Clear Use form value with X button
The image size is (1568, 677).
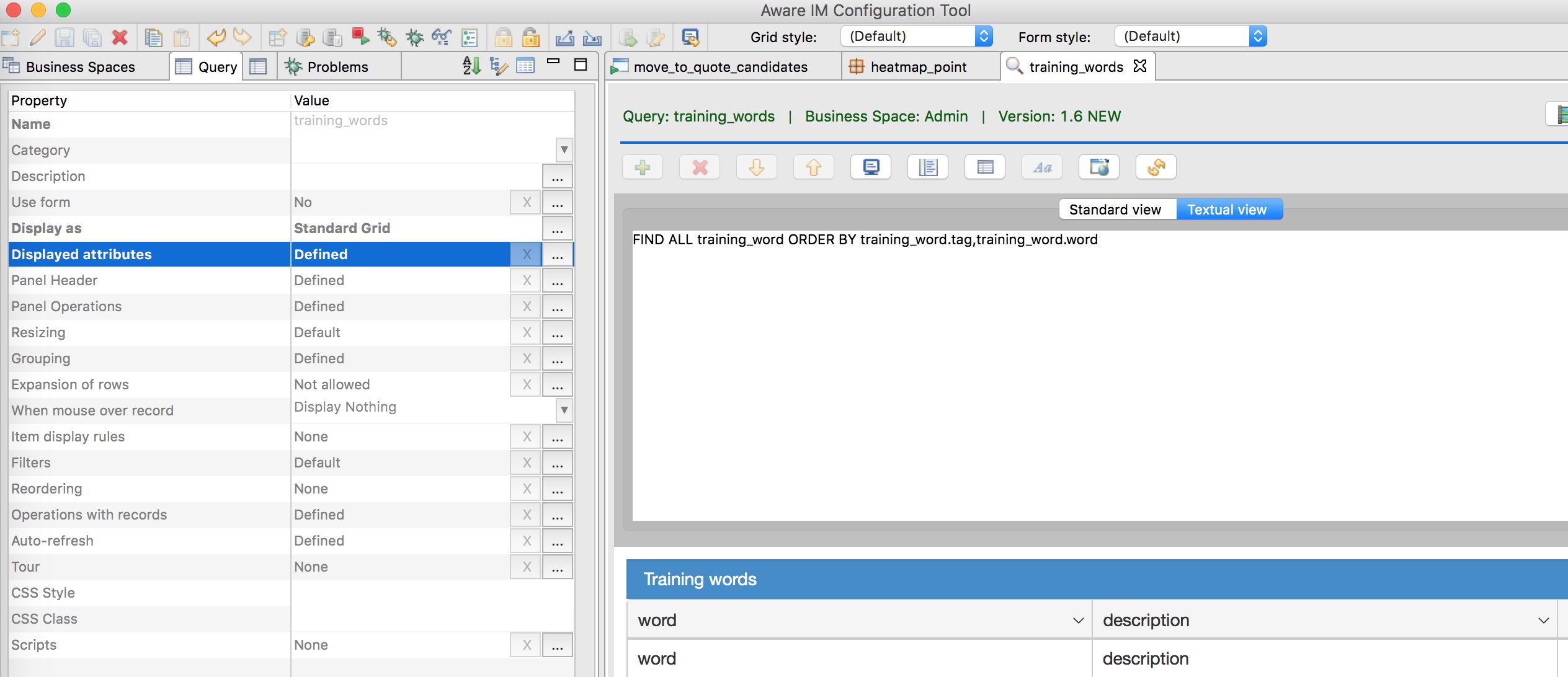[526, 202]
